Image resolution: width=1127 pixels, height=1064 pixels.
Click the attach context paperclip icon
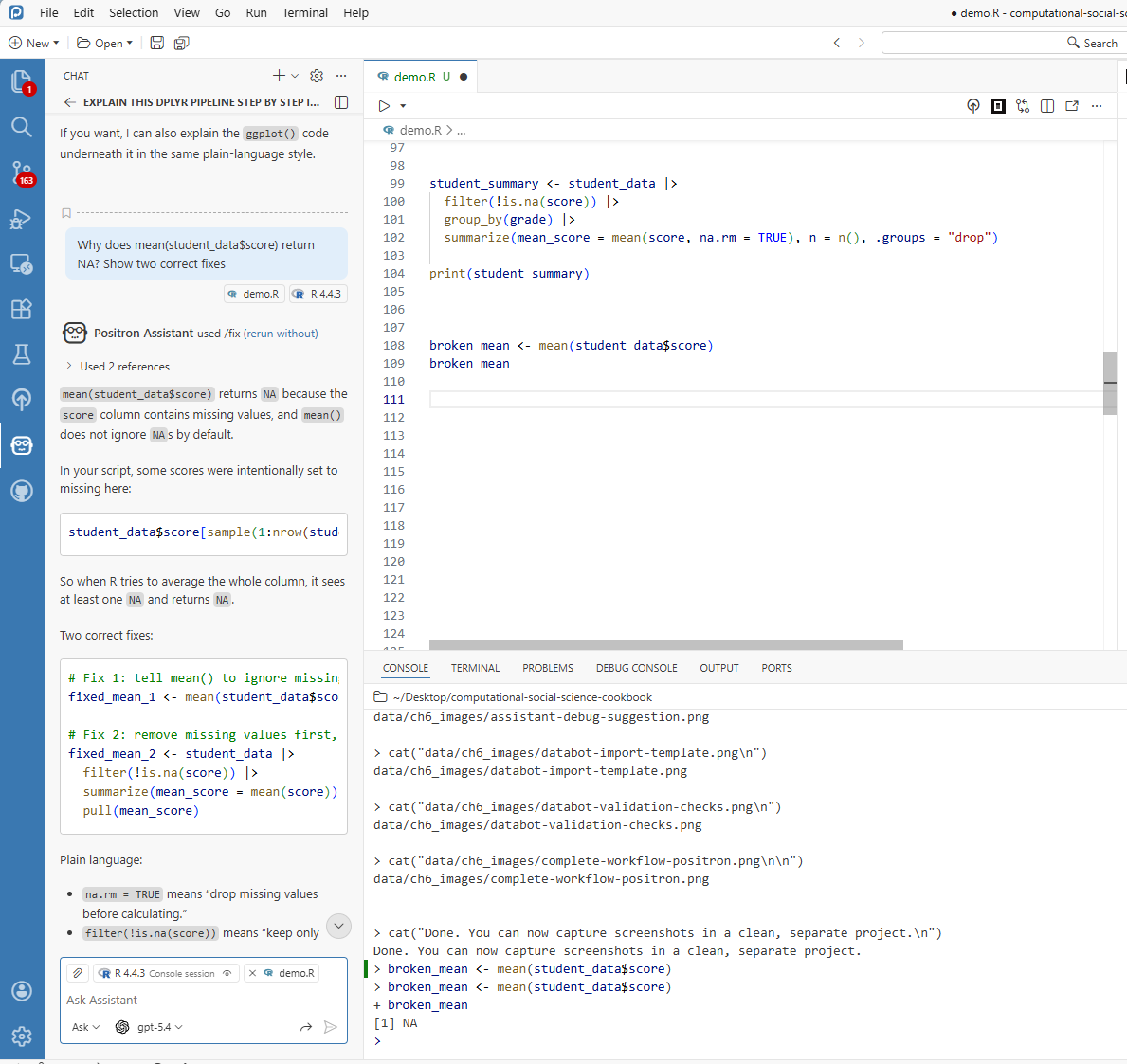(x=79, y=973)
